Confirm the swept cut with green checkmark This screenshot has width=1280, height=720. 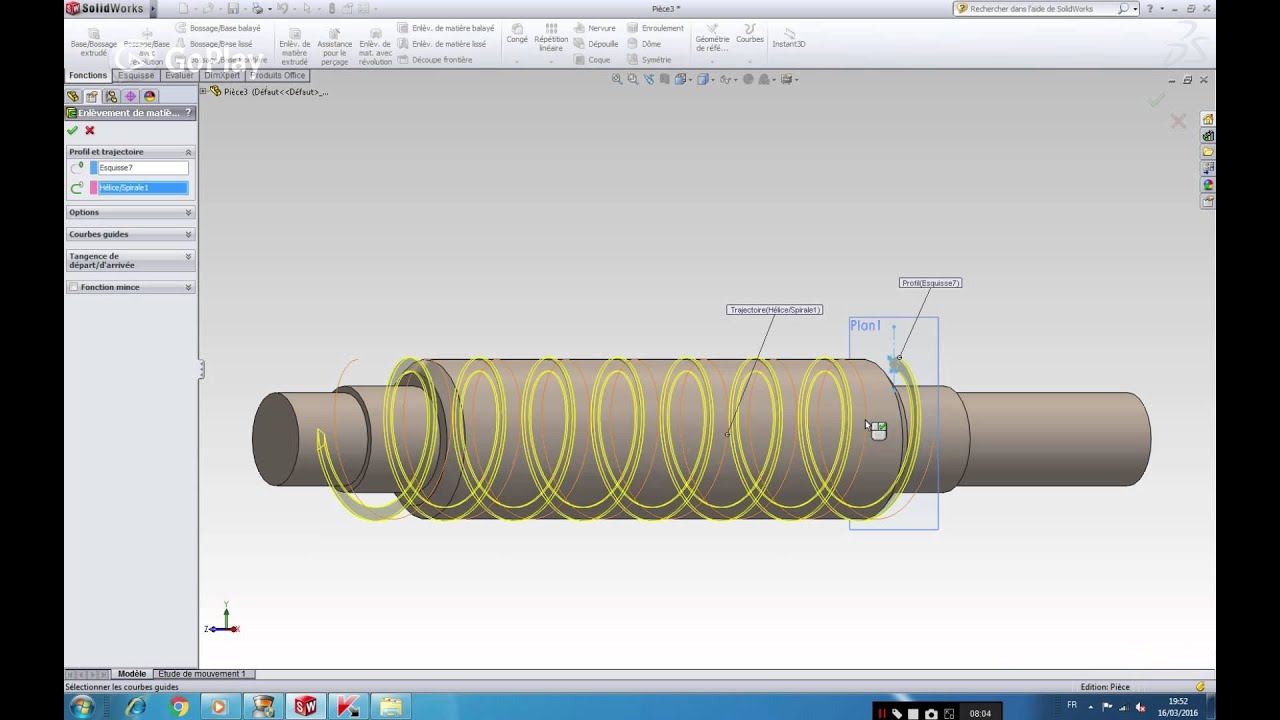[x=72, y=130]
